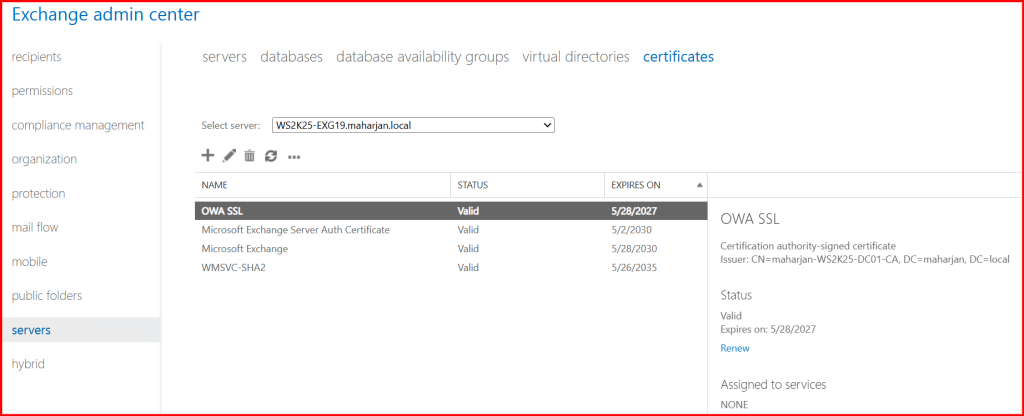Select Microsoft Exchange Server Auth Certificate row
1024x416 pixels.
[295, 230]
